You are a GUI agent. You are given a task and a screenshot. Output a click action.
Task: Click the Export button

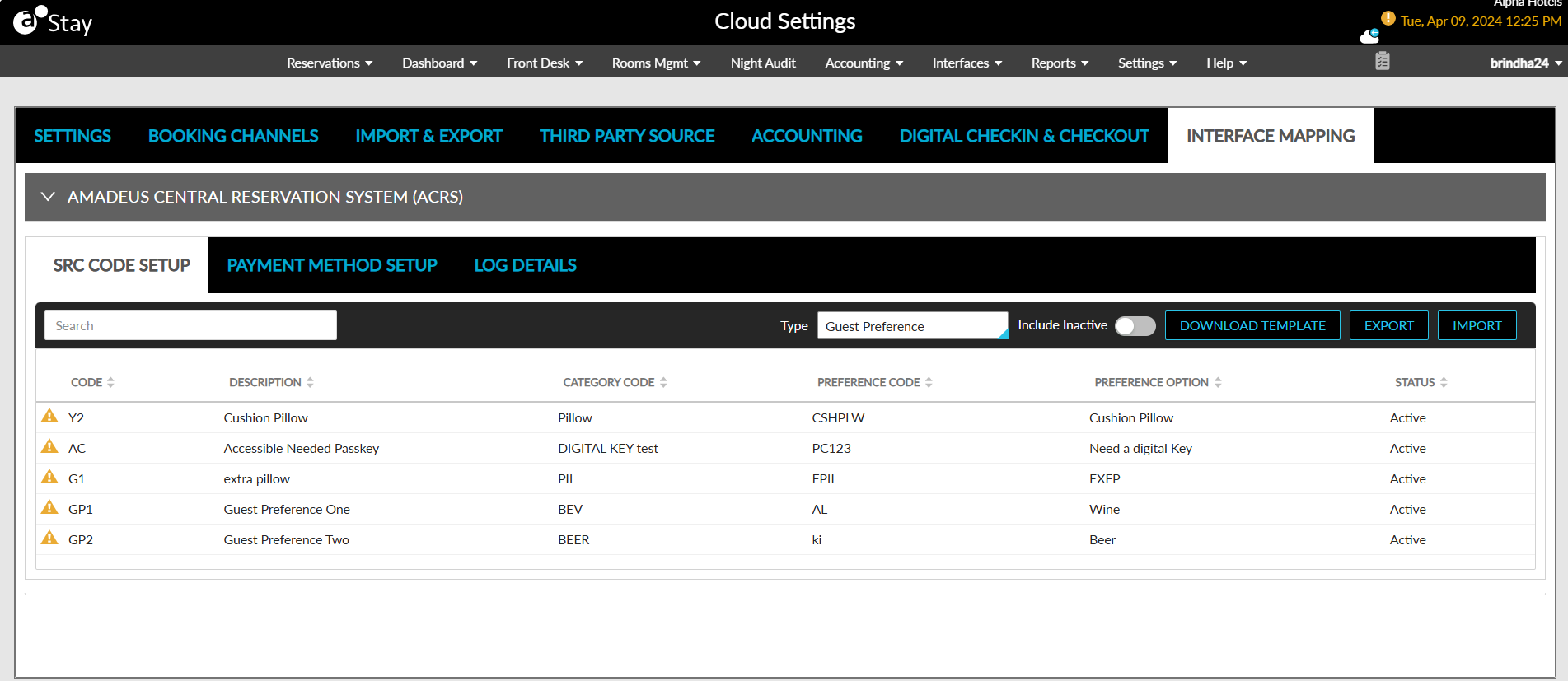[1389, 325]
